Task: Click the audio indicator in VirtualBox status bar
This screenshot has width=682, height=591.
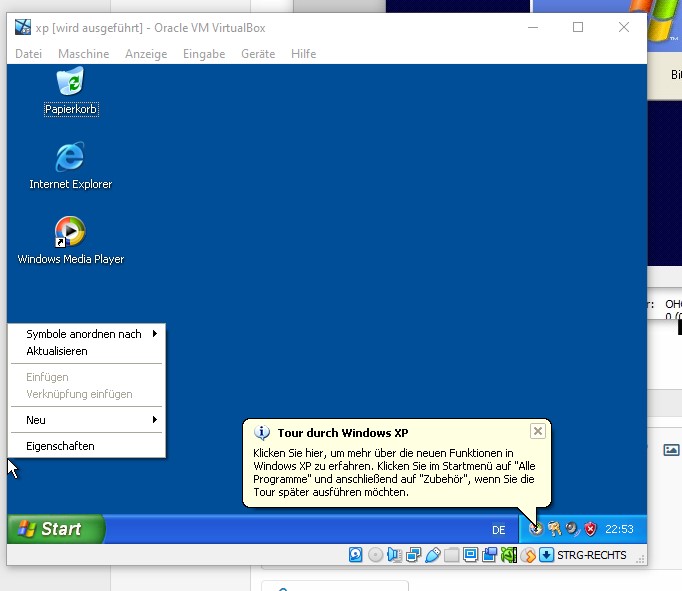Action: coord(394,555)
